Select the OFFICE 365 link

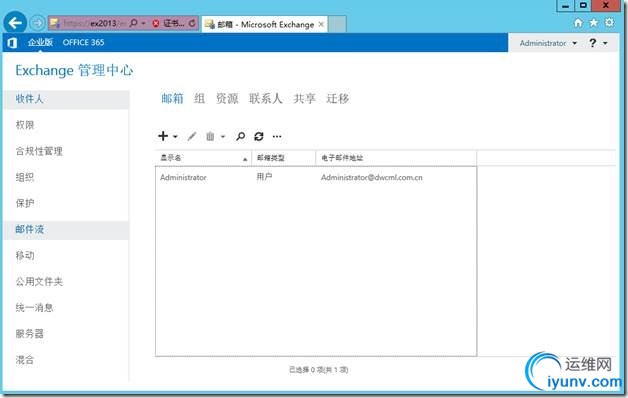(83, 42)
